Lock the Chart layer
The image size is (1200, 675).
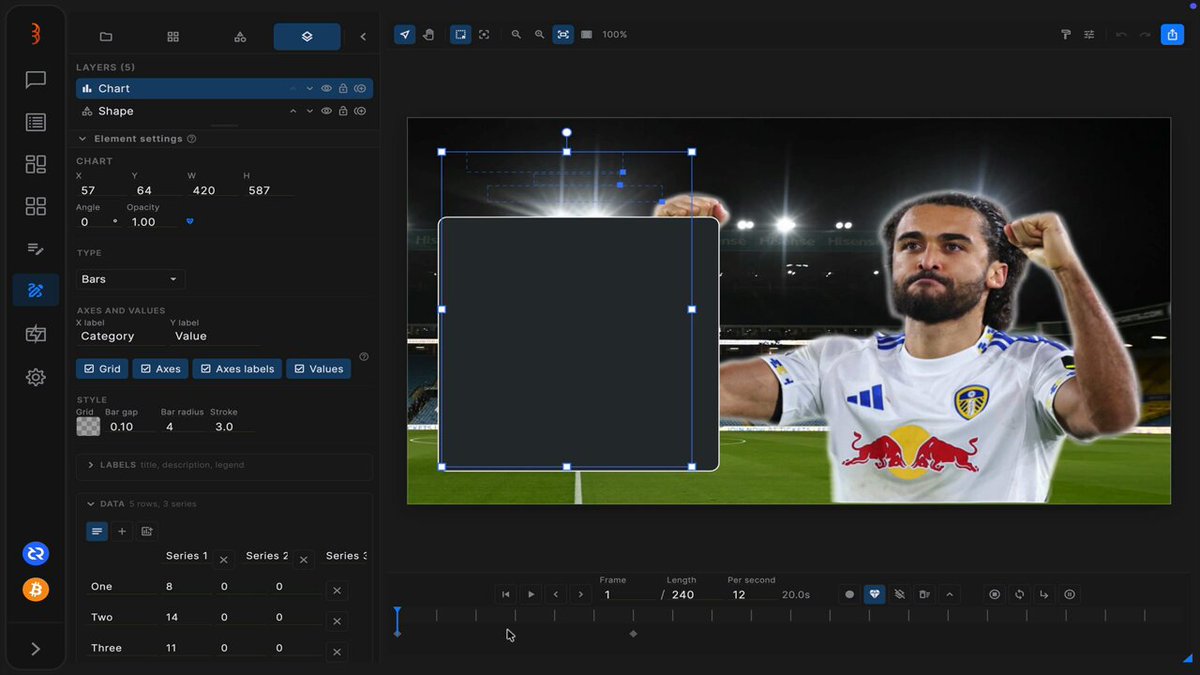(343, 89)
